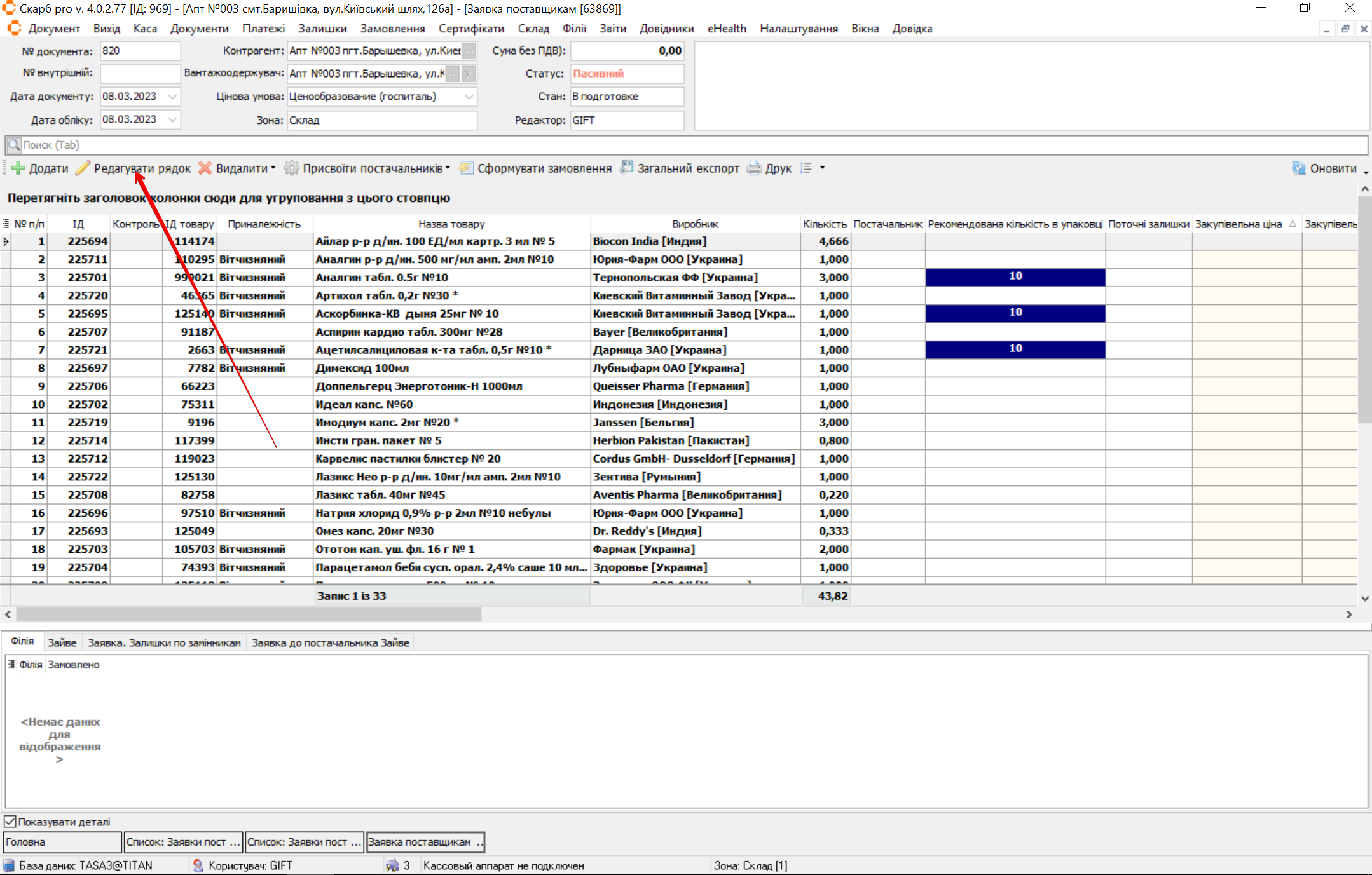The height and width of the screenshot is (875, 1372).
Task: Click the printer Друк icon
Action: [754, 168]
